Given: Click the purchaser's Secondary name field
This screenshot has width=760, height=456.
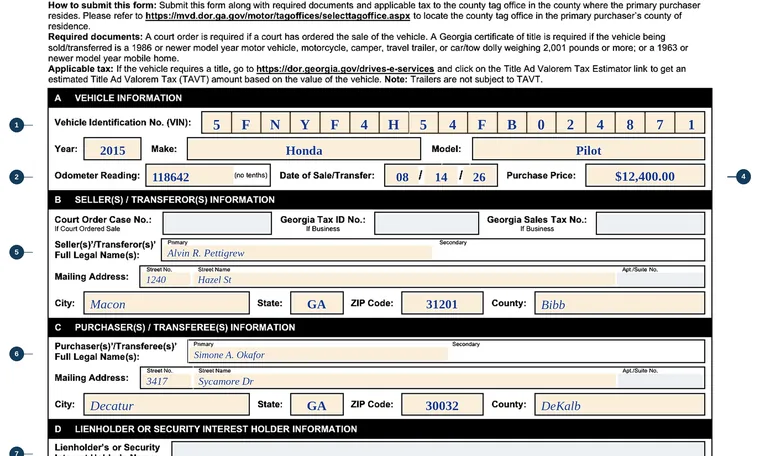Looking at the screenshot, I should (x=577, y=352).
